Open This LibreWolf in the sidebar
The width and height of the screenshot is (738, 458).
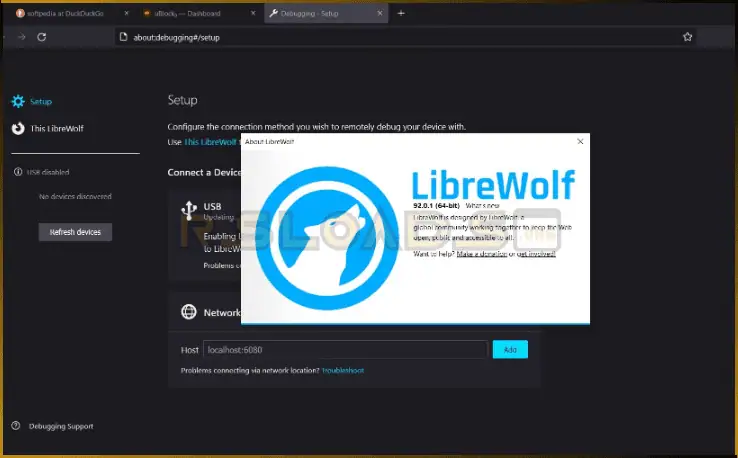[x=57, y=129]
